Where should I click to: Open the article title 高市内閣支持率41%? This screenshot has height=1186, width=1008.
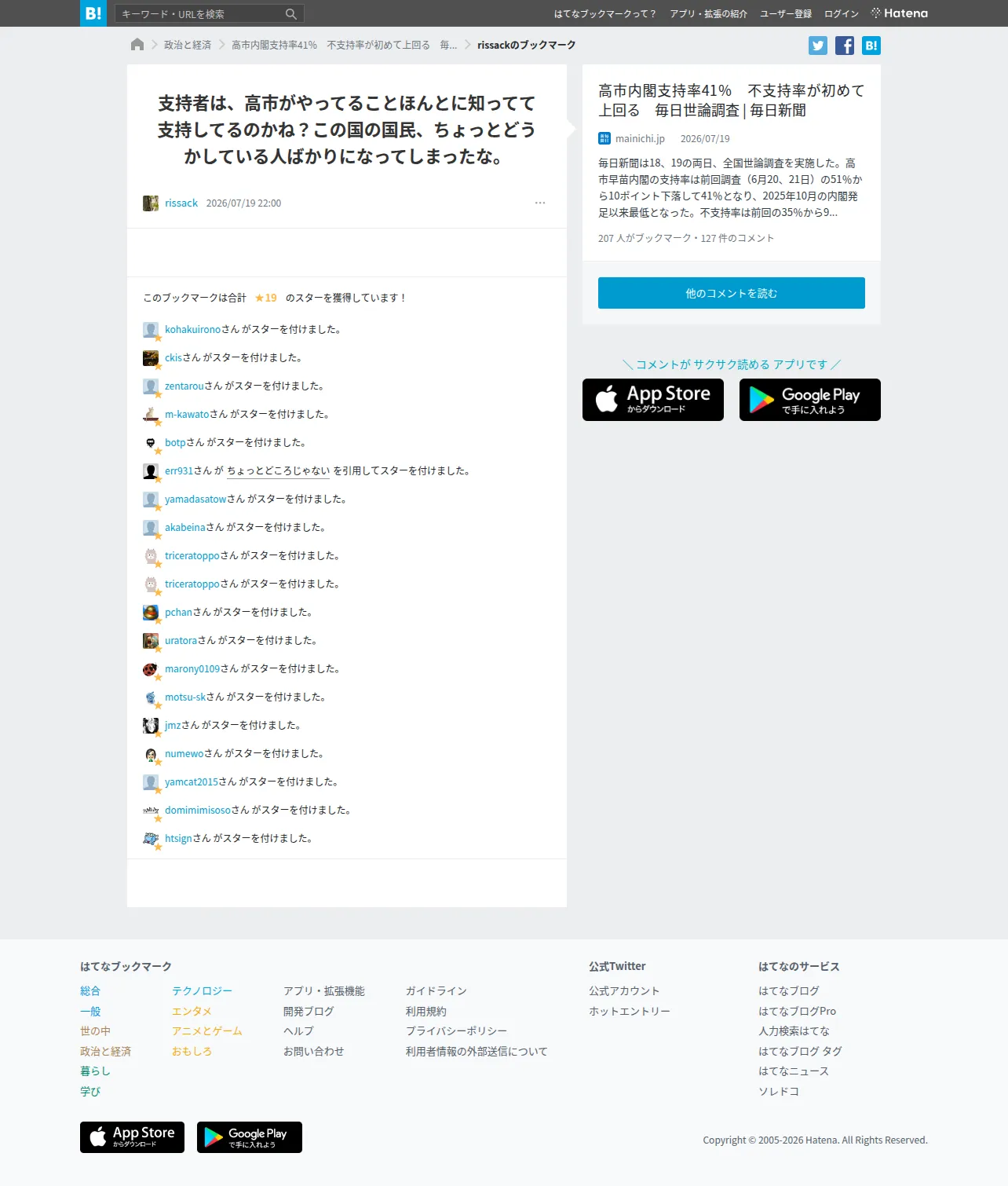point(732,101)
